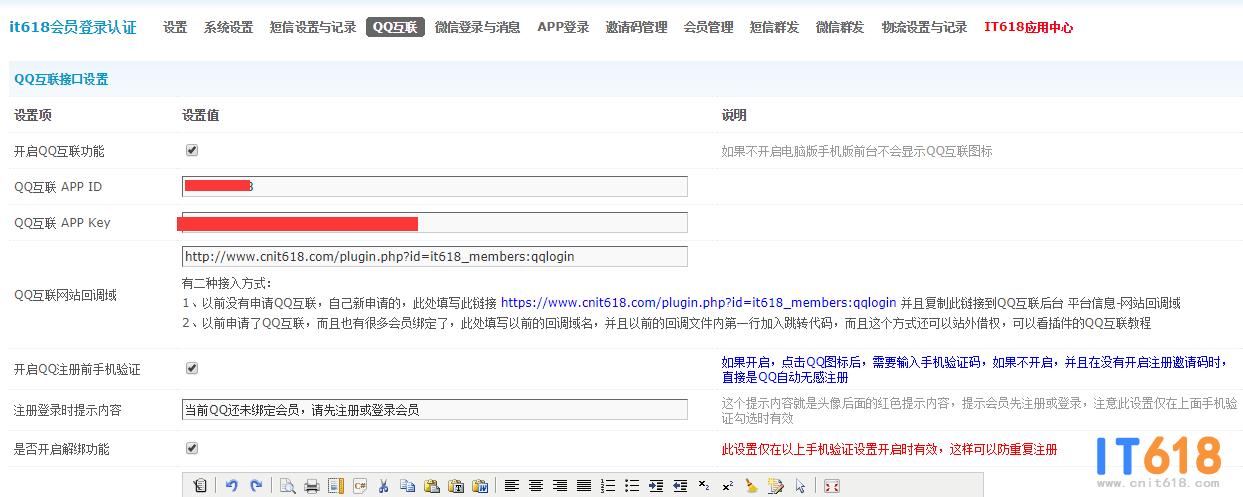
Task: Focus the QQ互联 APP ID field
Action: 435,186
